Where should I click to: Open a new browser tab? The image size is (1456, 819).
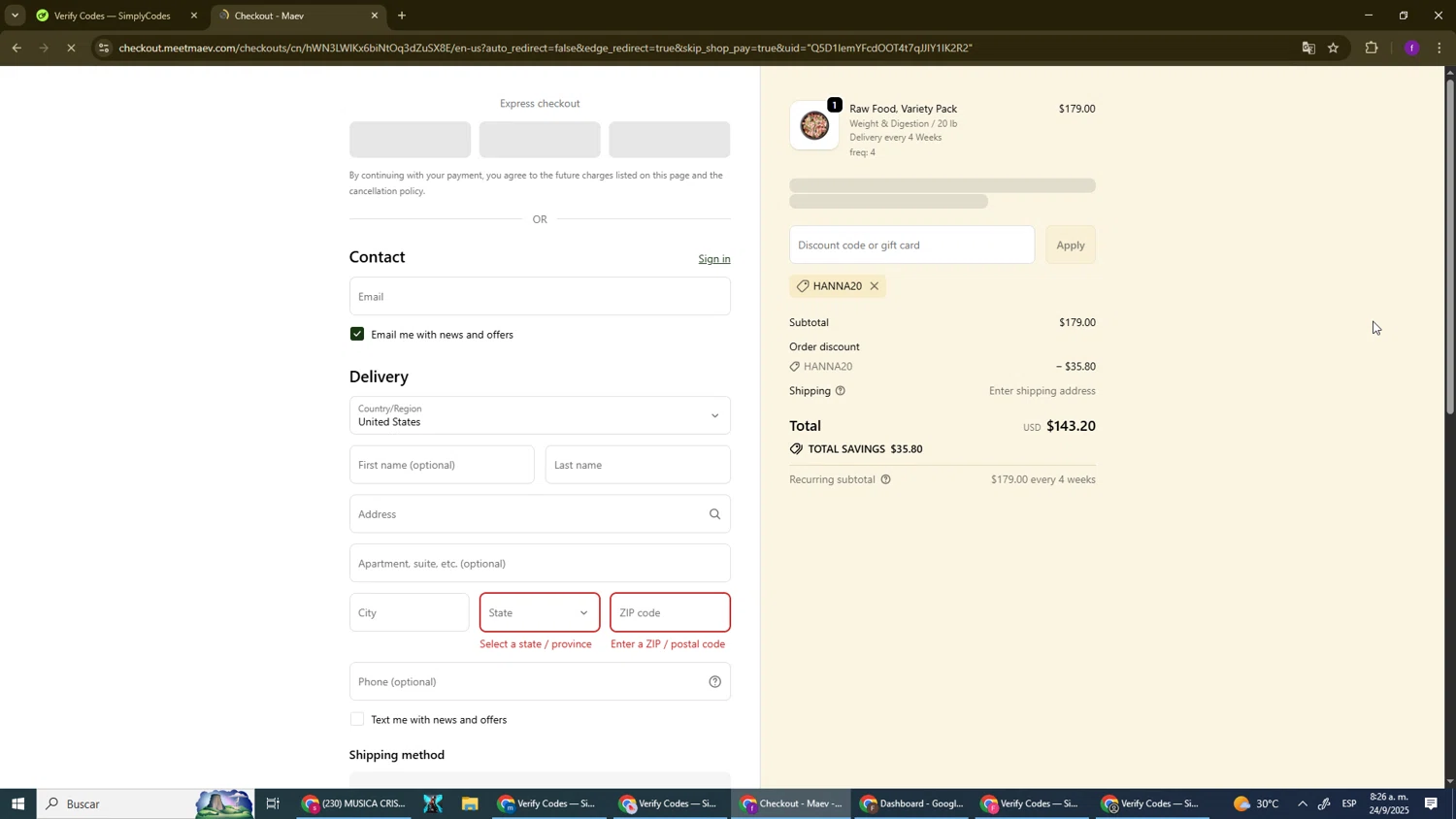(x=402, y=16)
